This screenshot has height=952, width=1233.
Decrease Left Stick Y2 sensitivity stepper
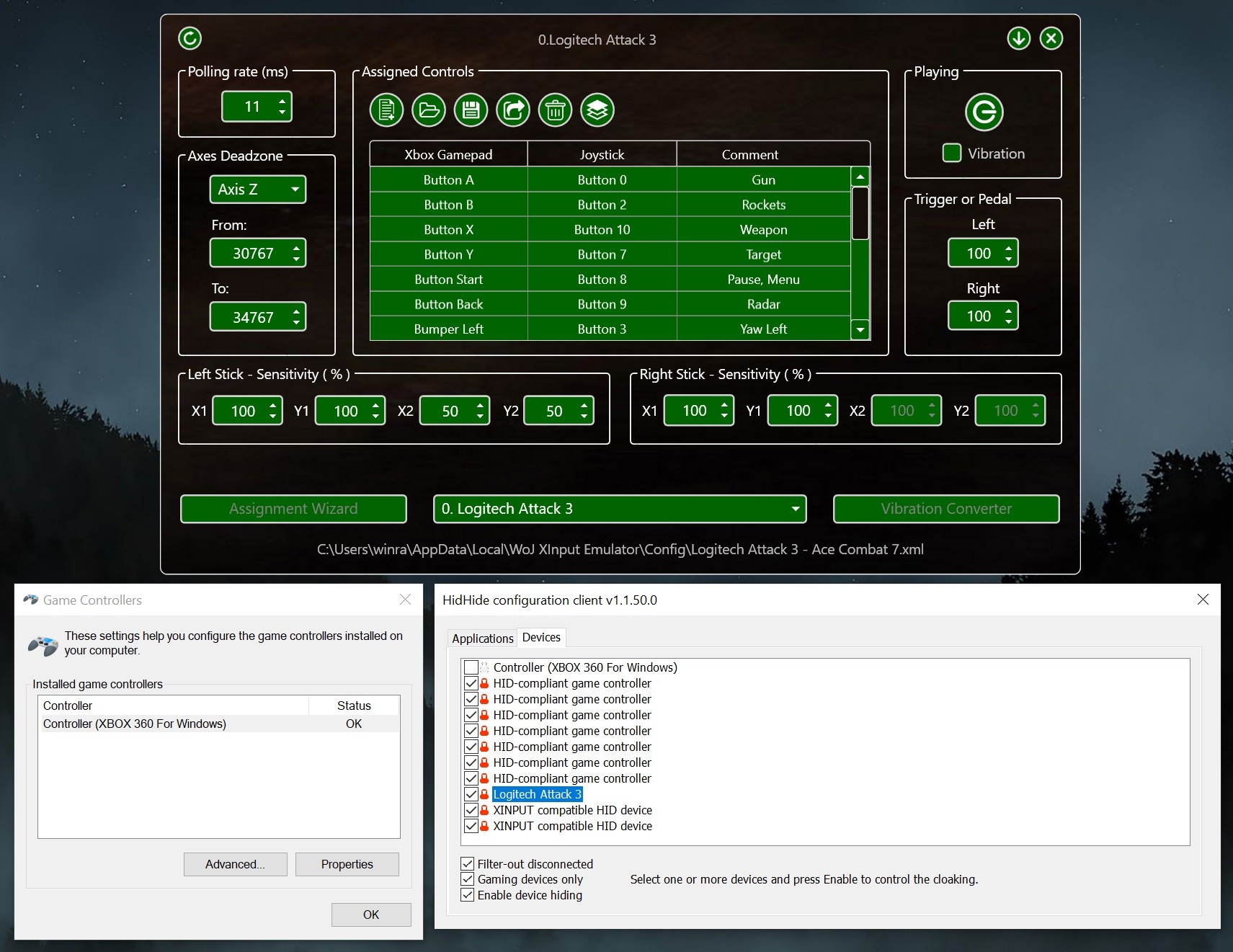pos(584,417)
